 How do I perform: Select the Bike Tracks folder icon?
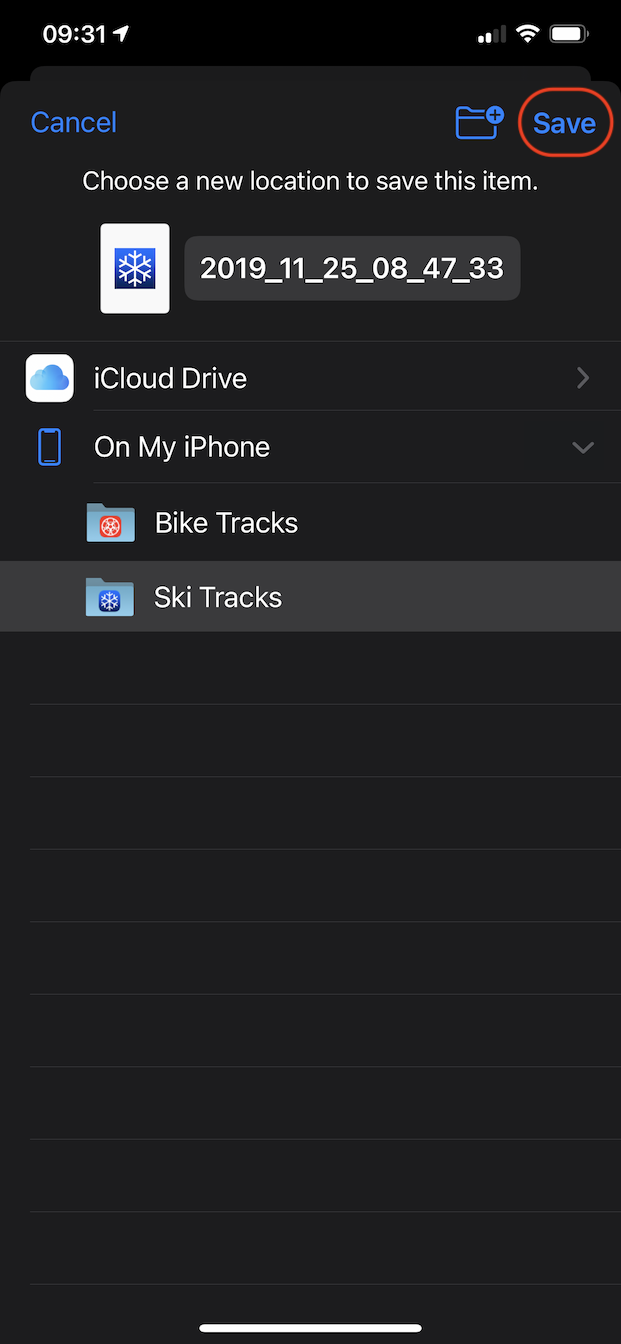pos(110,523)
